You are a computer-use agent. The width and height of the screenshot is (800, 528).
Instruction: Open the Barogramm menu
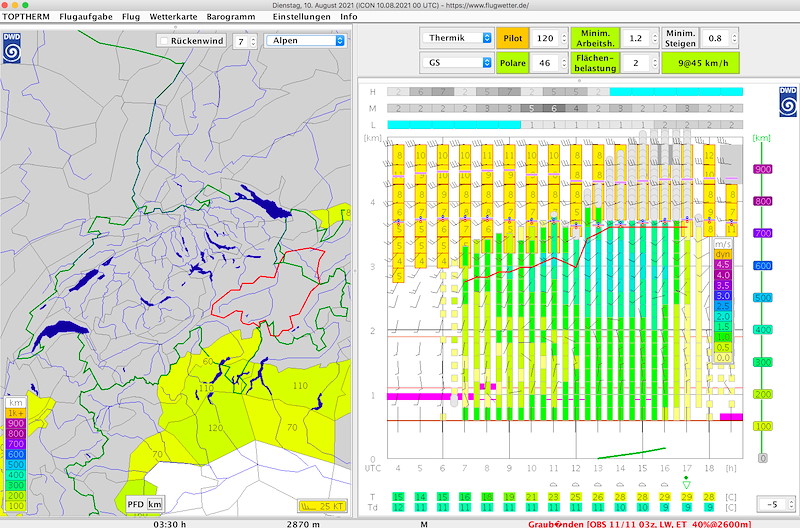click(231, 16)
